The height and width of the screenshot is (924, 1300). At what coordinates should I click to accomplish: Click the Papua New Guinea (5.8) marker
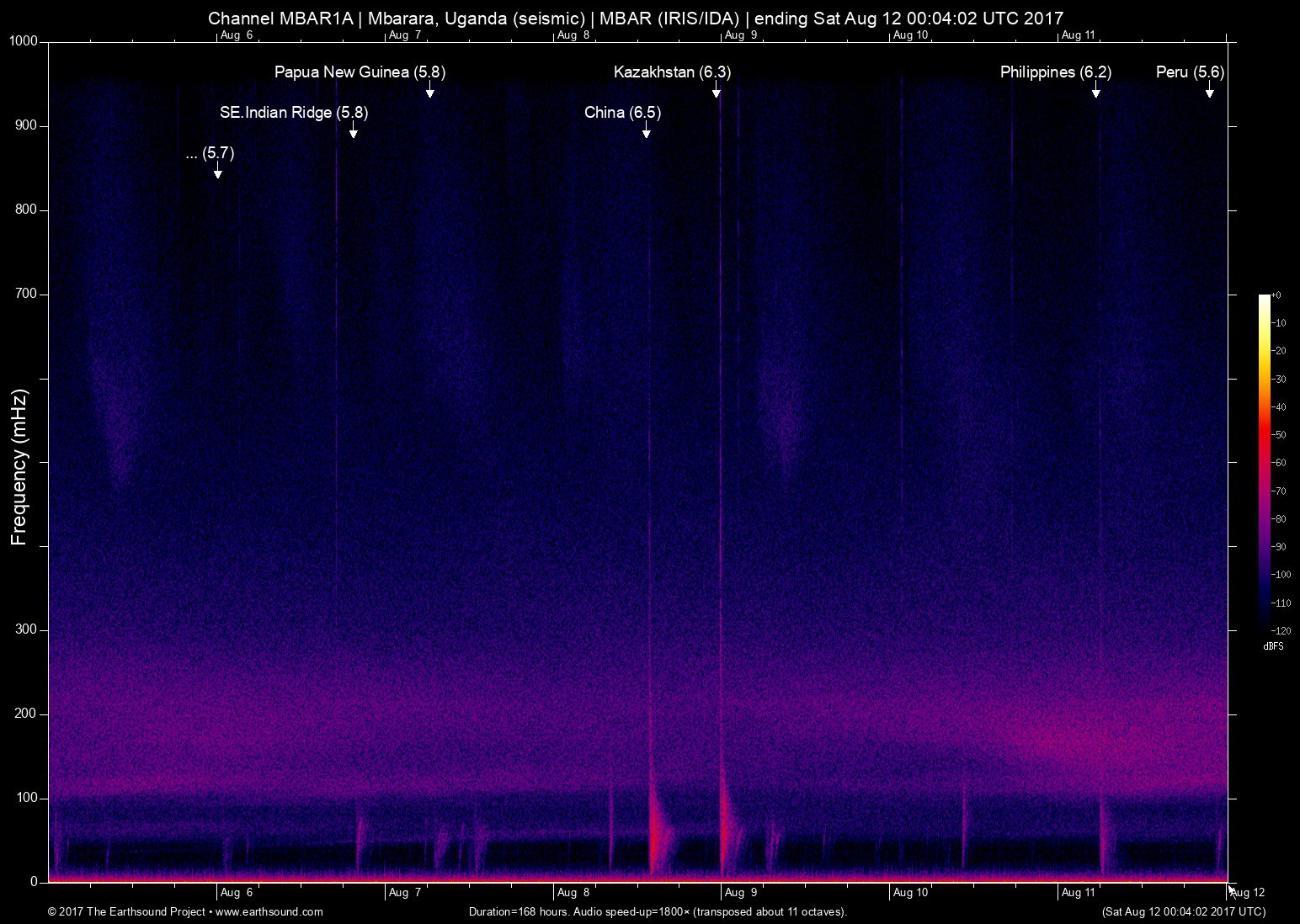coord(430,90)
